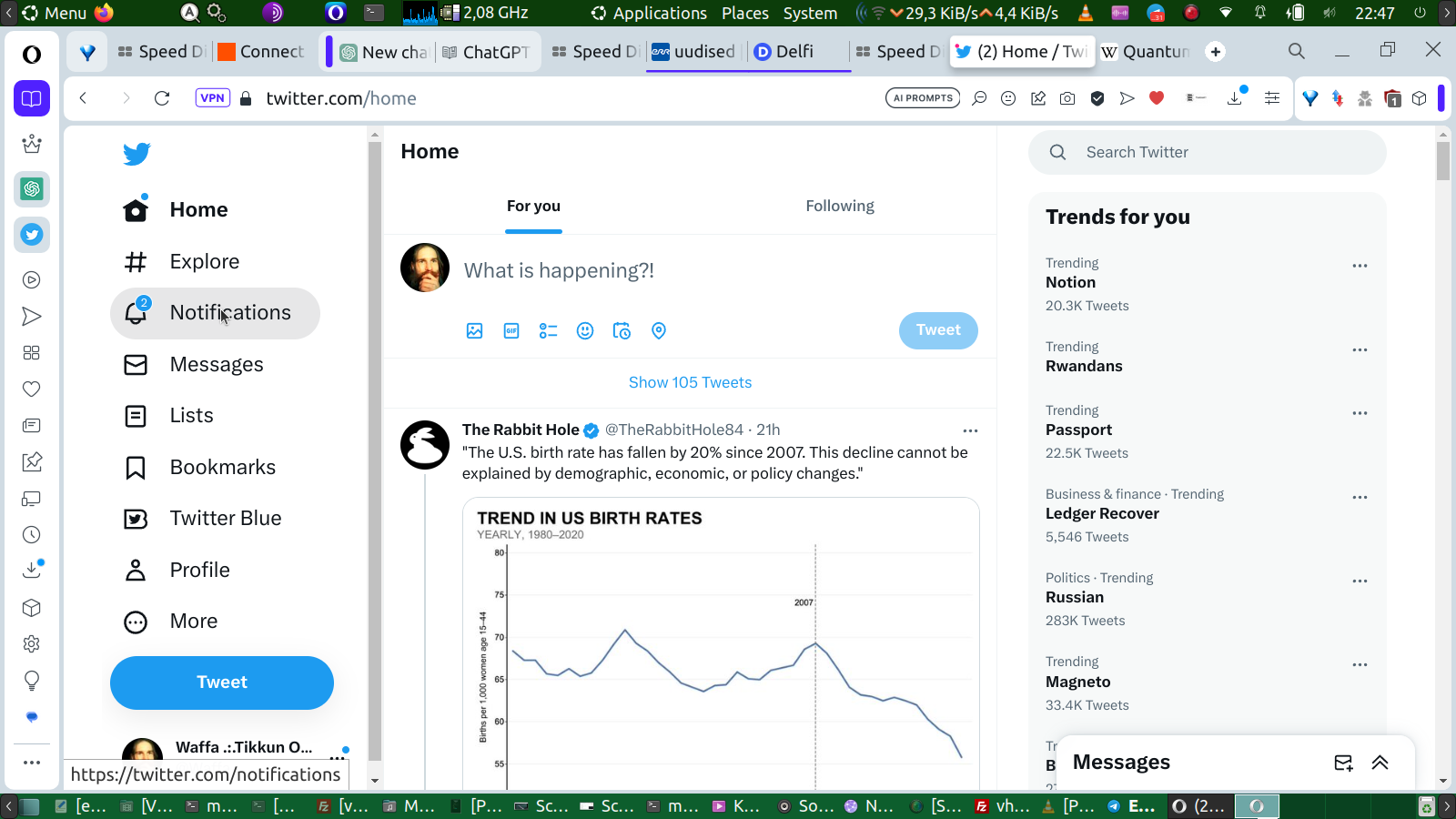Screen dimensions: 1456x819
Task: Switch to the ChatGPT browser tab
Action: coord(486,52)
